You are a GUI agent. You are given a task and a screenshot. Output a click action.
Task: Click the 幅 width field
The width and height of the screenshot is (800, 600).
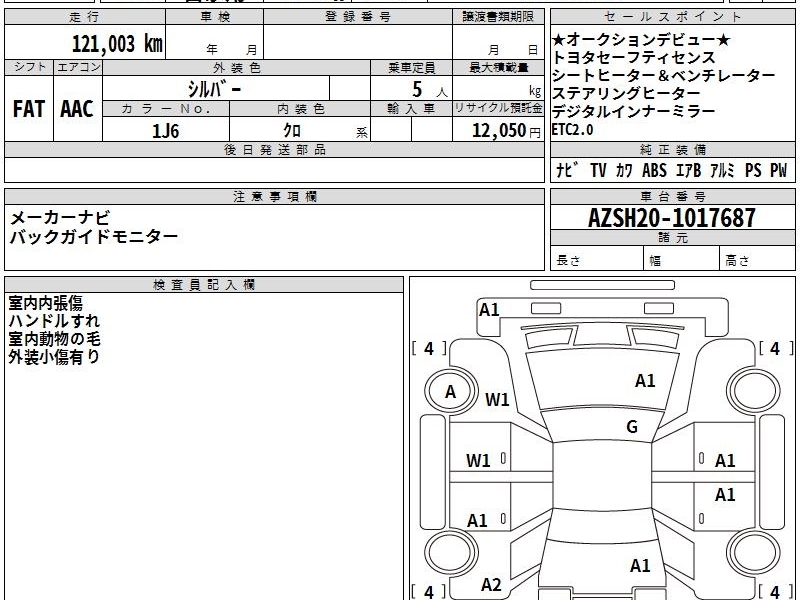682,260
